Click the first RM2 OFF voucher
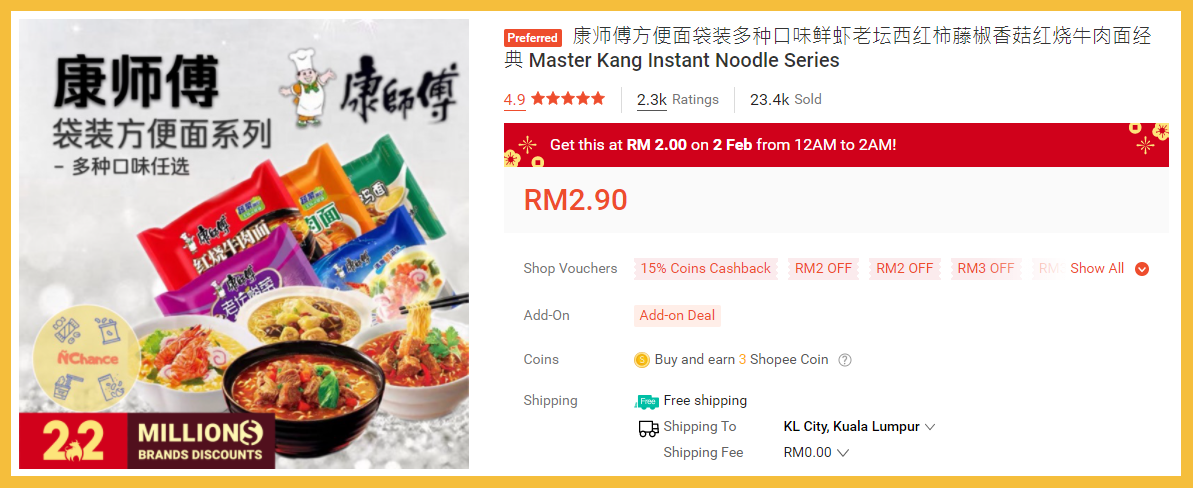 [823, 268]
